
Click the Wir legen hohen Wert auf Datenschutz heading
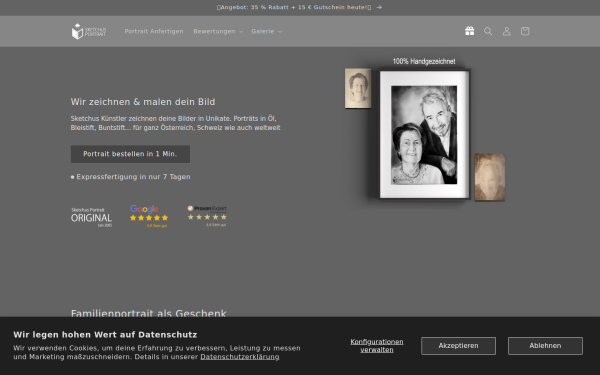pyautogui.click(x=105, y=335)
